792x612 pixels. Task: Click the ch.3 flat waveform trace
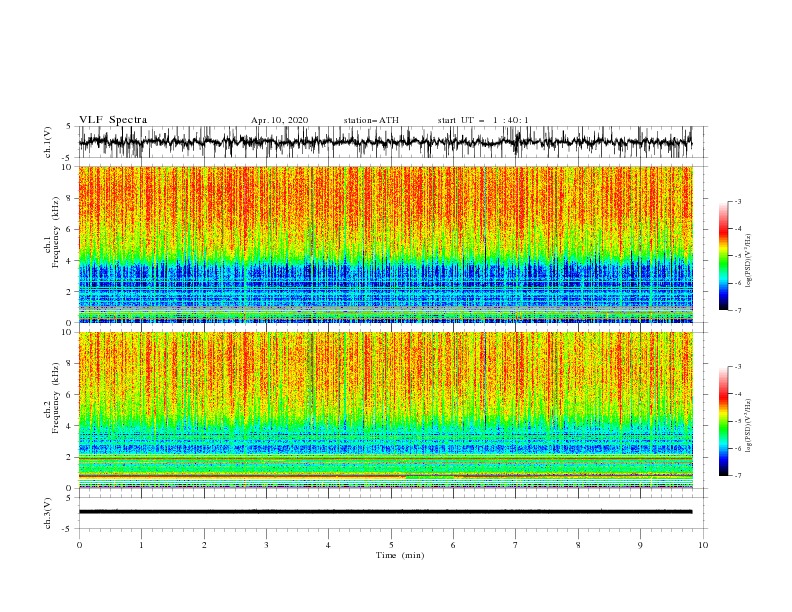(385, 512)
